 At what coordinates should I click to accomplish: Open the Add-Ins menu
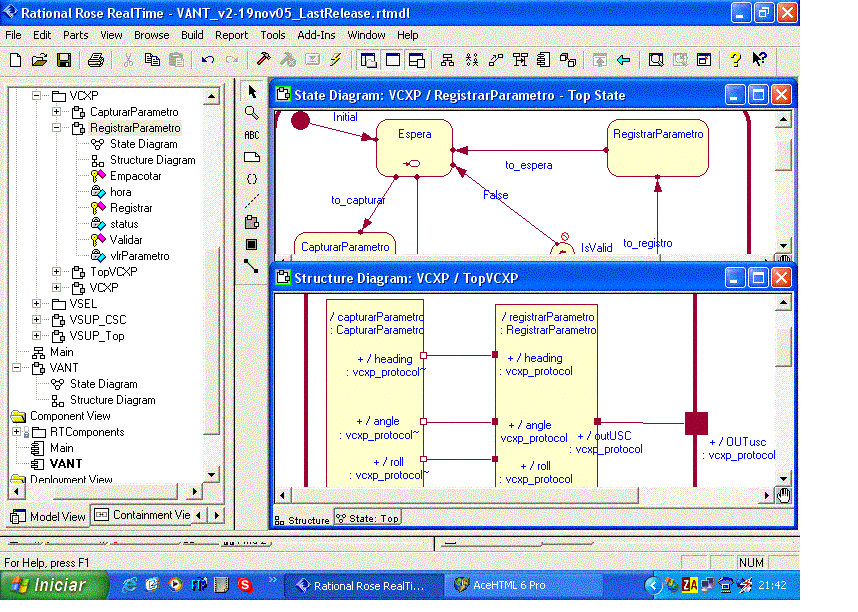pyautogui.click(x=316, y=35)
